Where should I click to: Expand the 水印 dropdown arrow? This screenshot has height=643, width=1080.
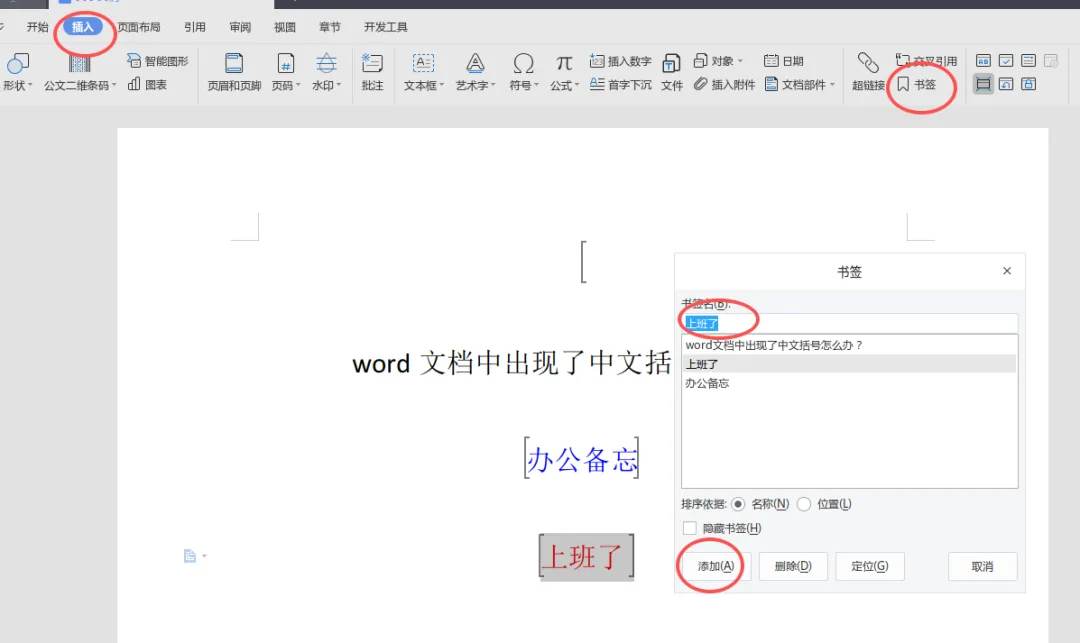click(x=339, y=85)
